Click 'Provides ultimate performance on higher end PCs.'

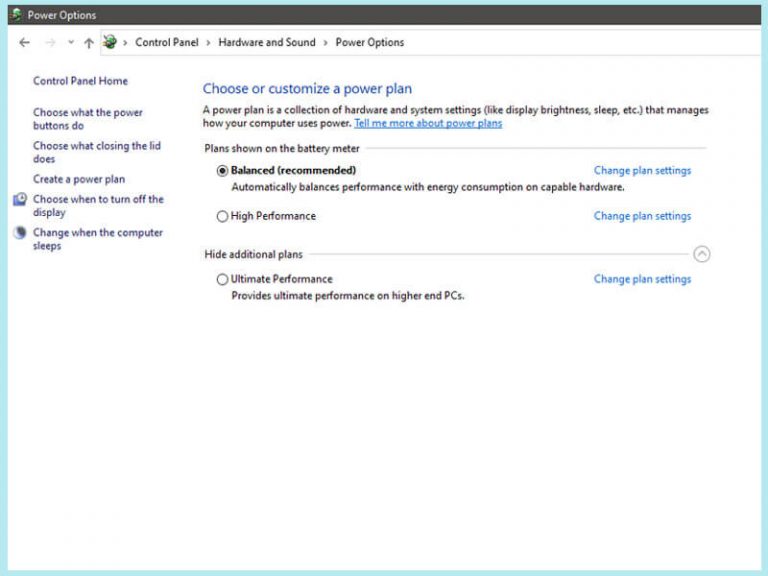pos(348,296)
